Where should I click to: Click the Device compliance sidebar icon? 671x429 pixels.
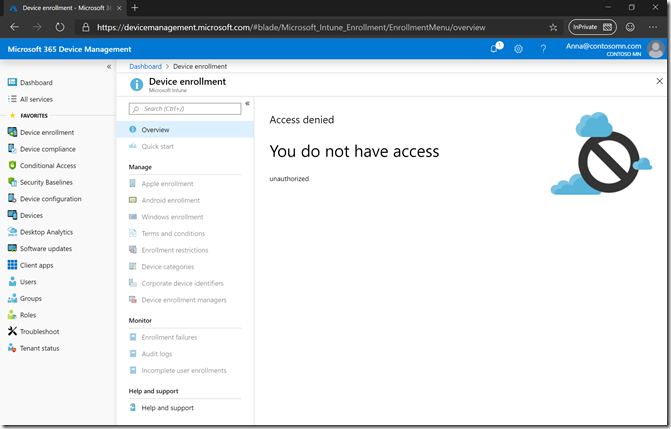pyautogui.click(x=12, y=149)
